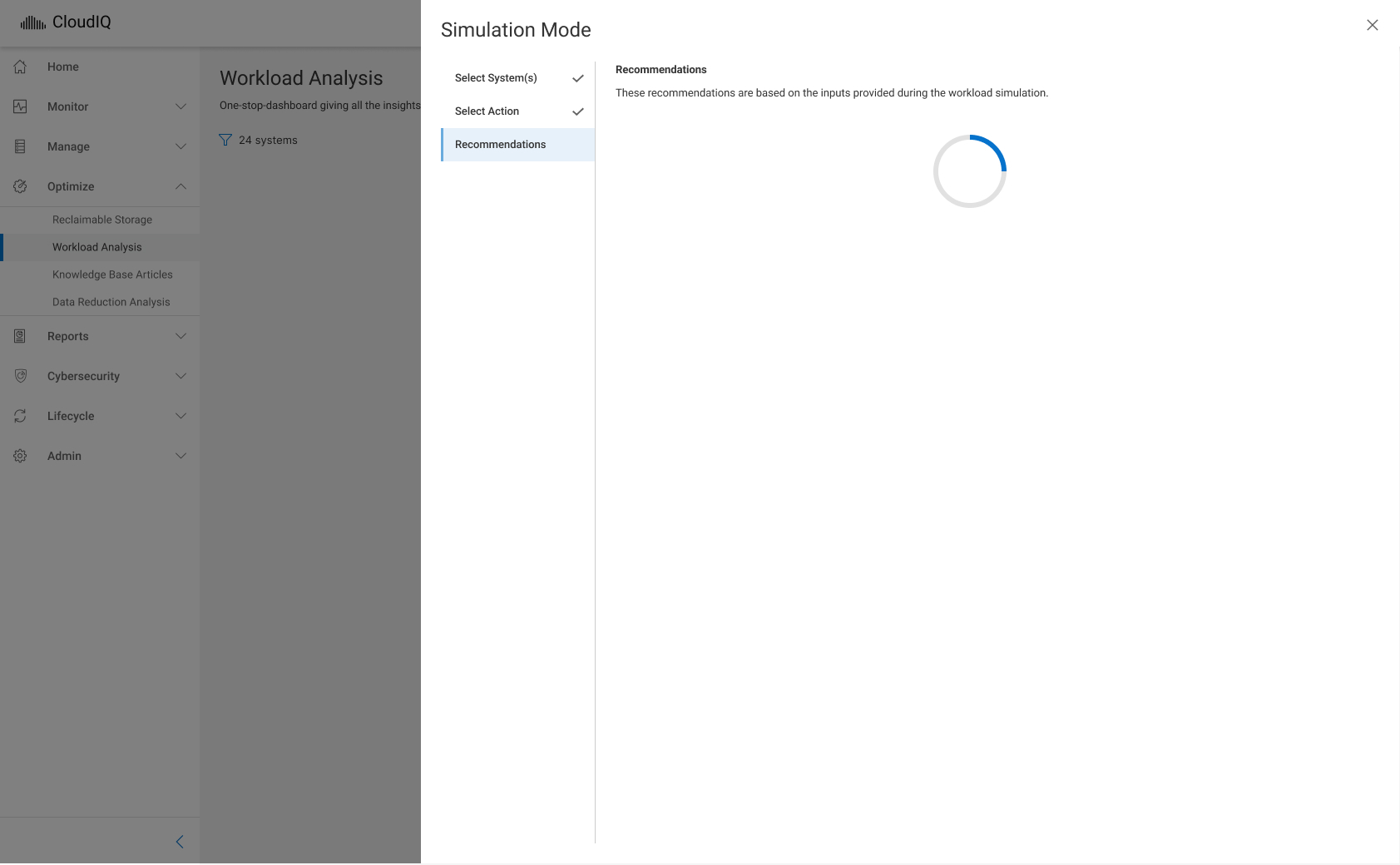Open Knowledge Base Articles
This screenshot has height=865, width=1400.
click(100, 274)
